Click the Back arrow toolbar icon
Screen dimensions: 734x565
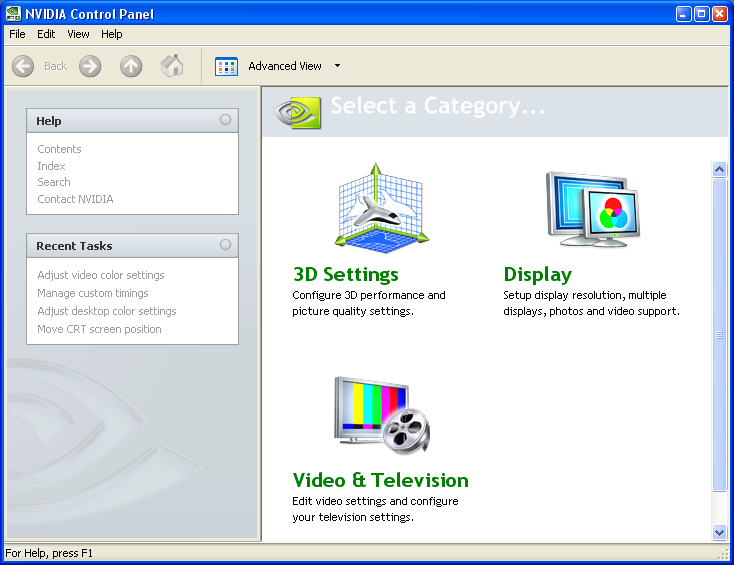[23, 66]
